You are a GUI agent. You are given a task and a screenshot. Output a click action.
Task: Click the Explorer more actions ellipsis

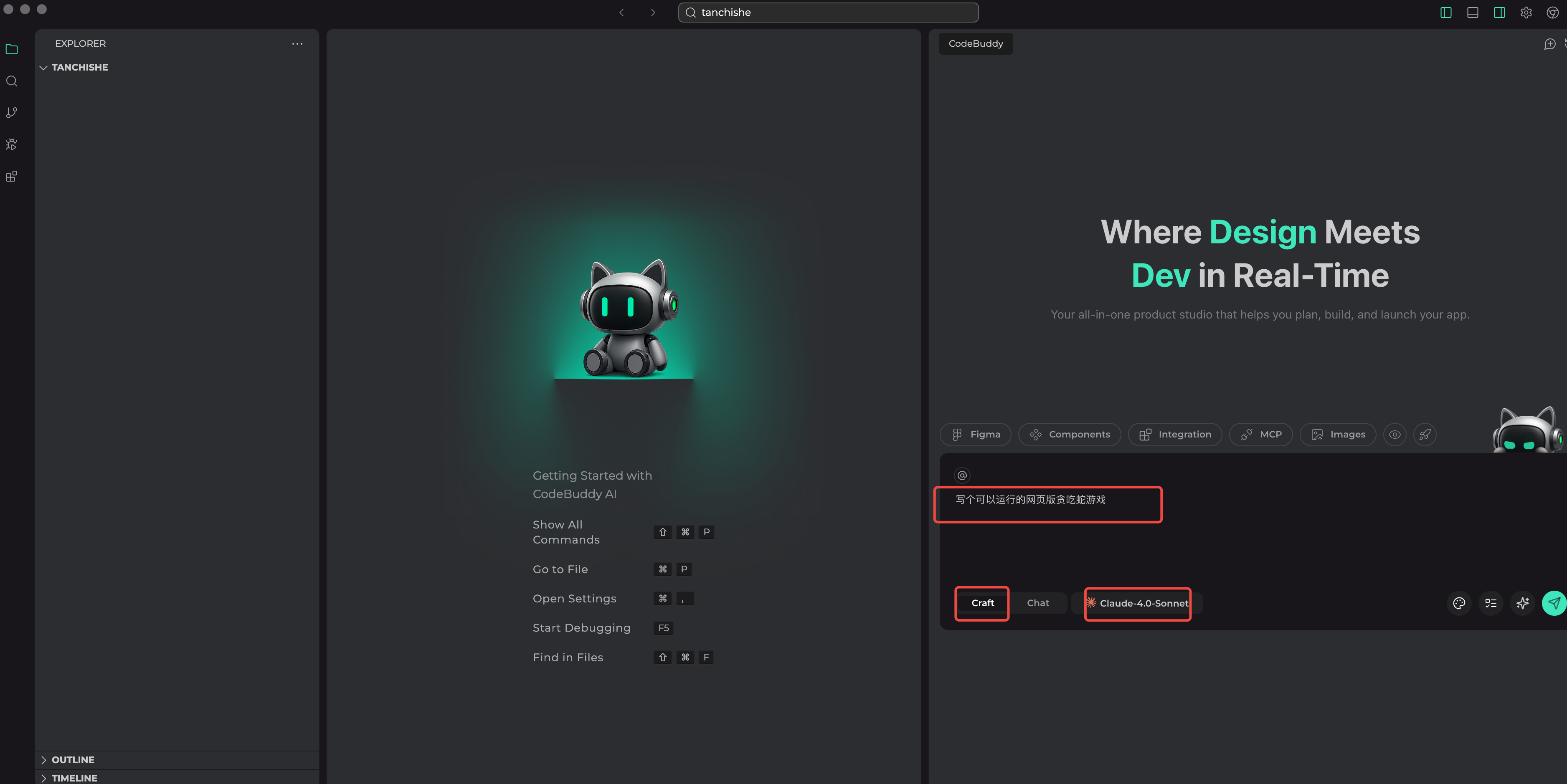(297, 44)
